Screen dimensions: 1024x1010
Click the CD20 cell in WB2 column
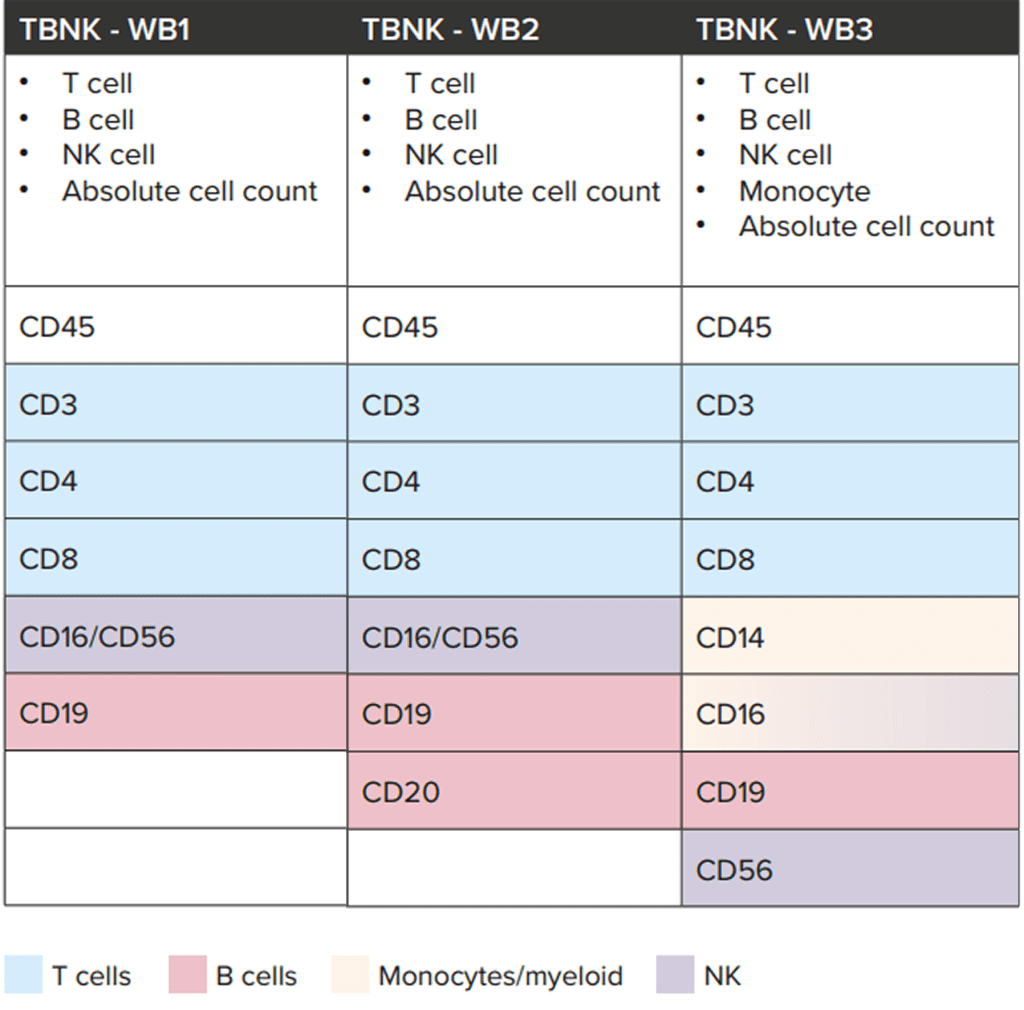click(514, 792)
